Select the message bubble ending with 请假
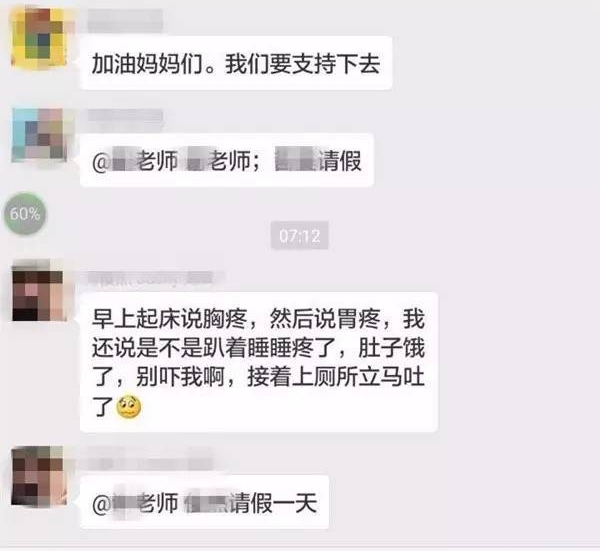 [227, 160]
